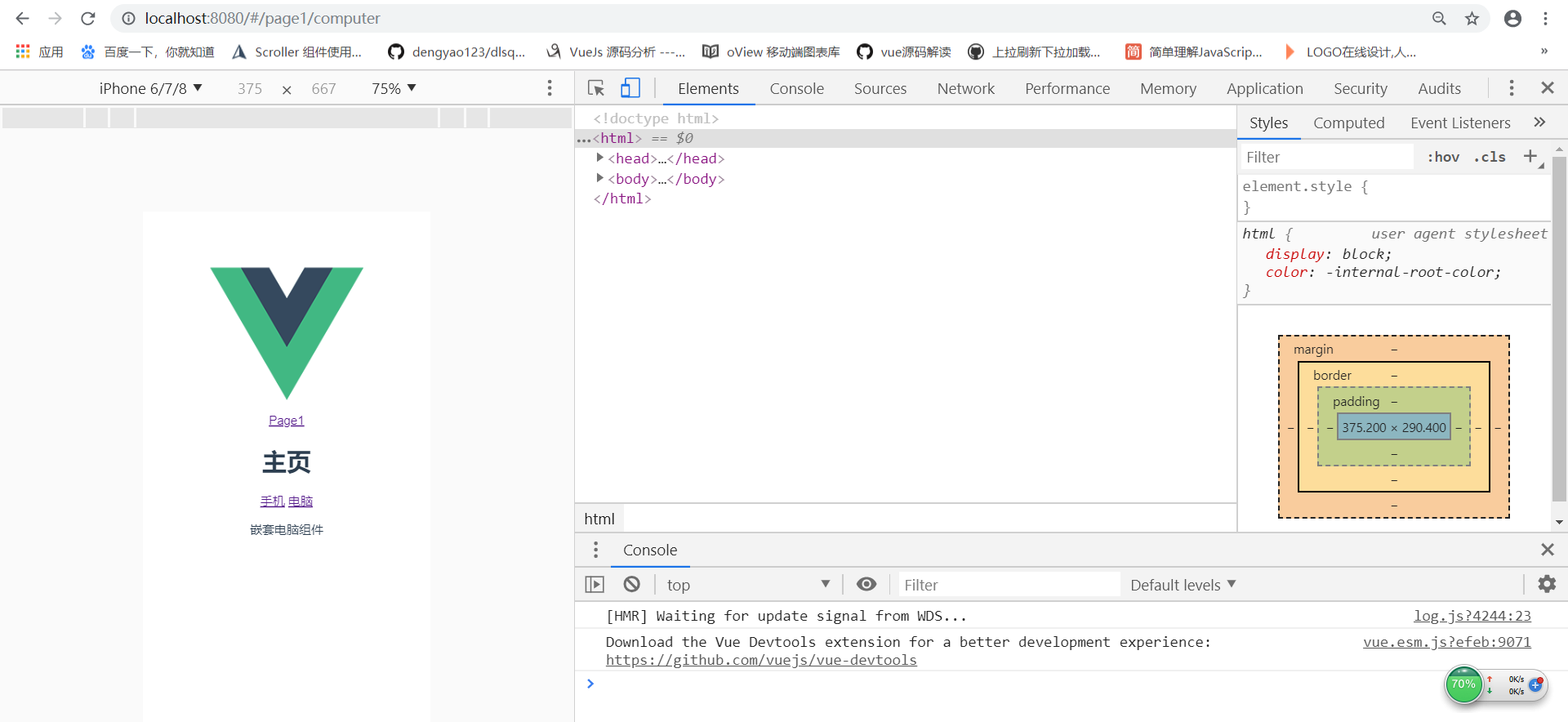1568x722 pixels.
Task: Open dengyao123/dlsq GitHub bookmark
Action: [x=457, y=51]
